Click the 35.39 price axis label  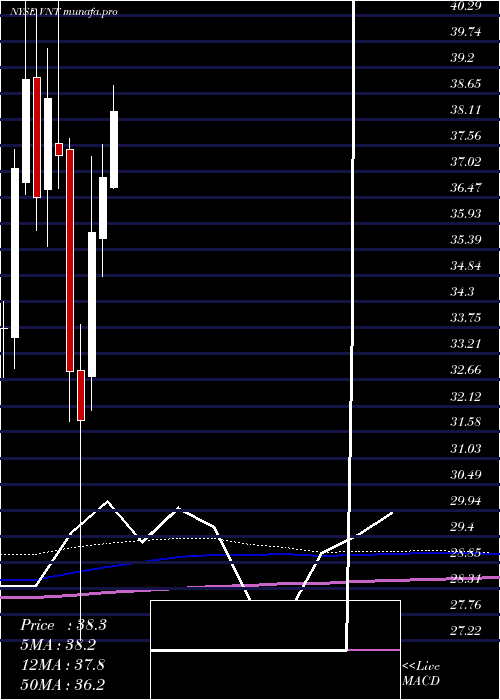[x=466, y=240]
